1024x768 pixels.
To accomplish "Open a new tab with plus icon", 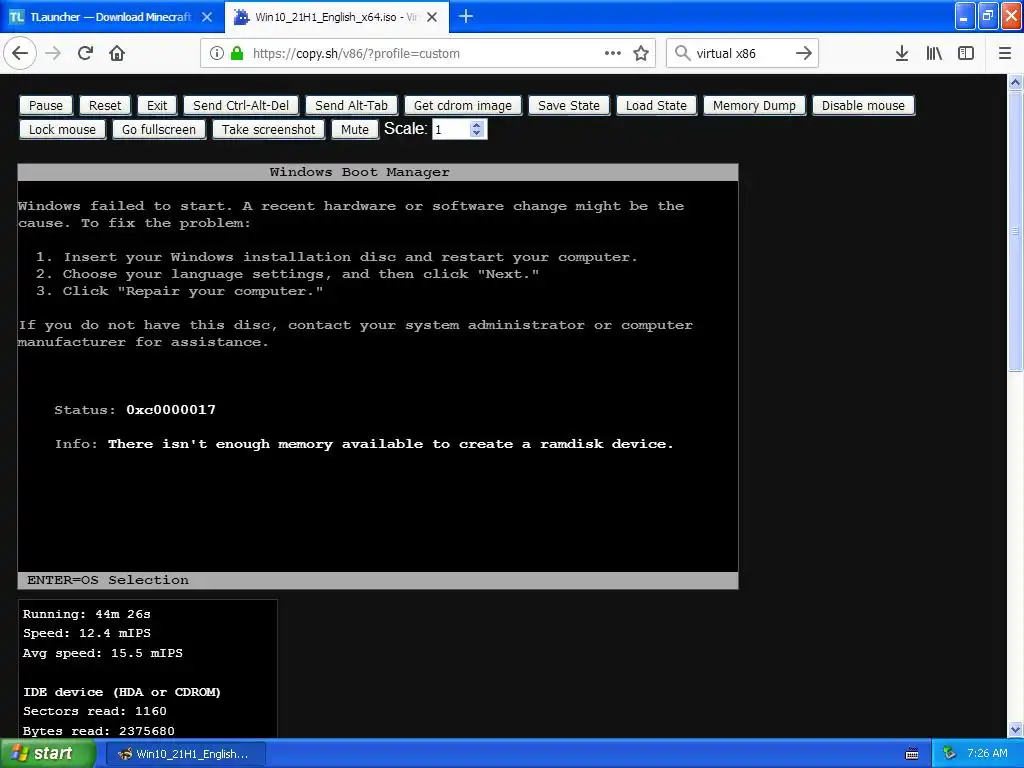I will pyautogui.click(x=466, y=16).
